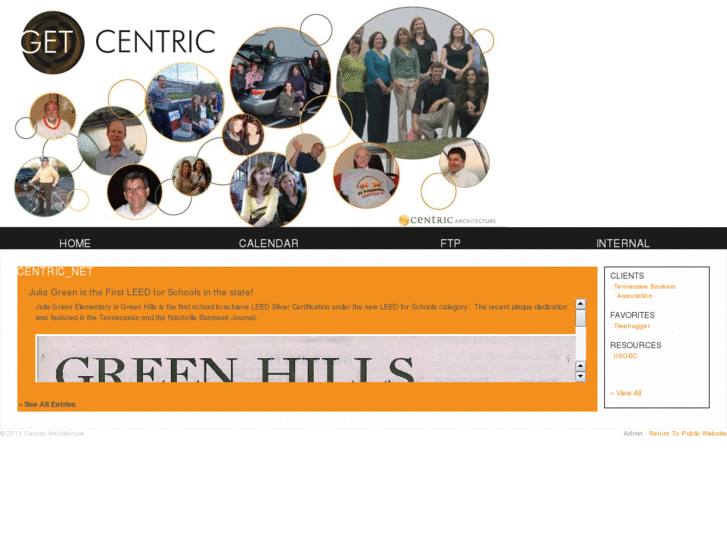
Task: Click the upper of the two bottom scrollbar arrows
Action: click(580, 366)
